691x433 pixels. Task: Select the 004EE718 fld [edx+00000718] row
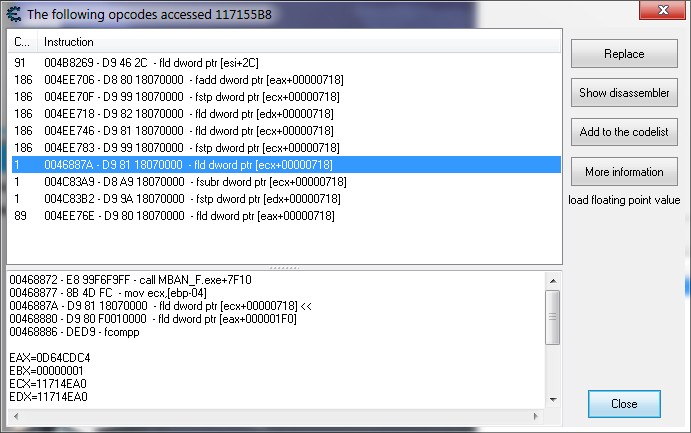tap(190, 114)
